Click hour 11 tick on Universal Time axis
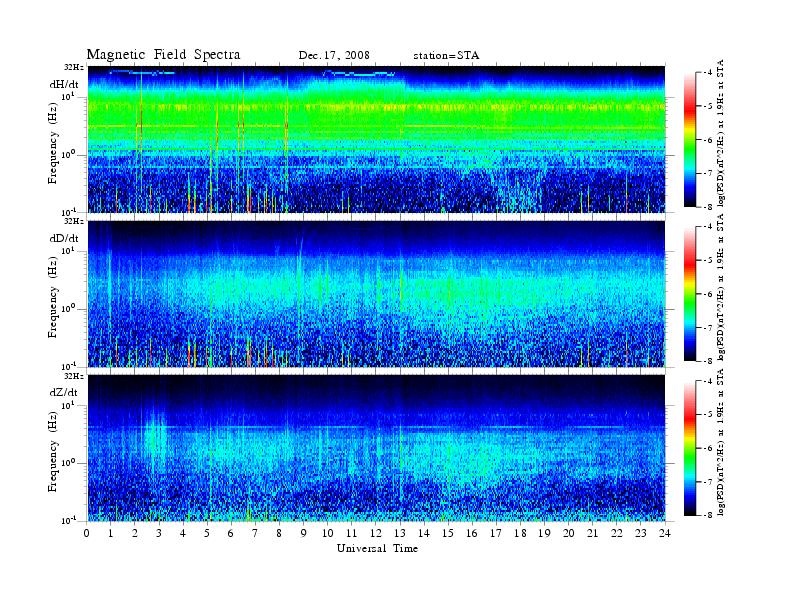The width and height of the screenshot is (792, 612). click(x=352, y=533)
